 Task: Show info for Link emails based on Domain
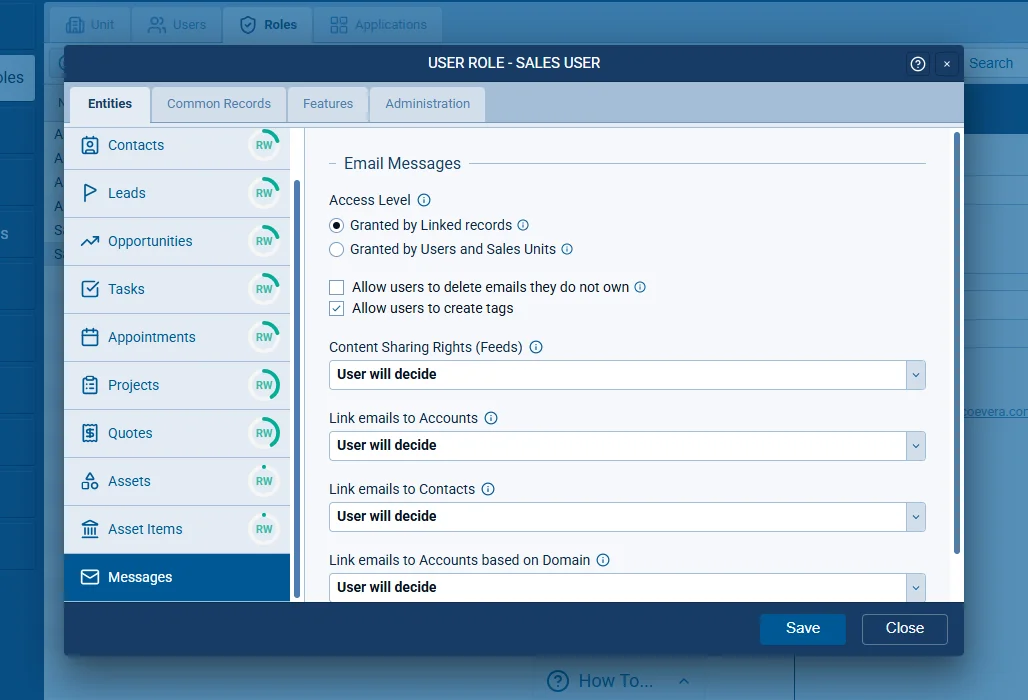coord(603,560)
